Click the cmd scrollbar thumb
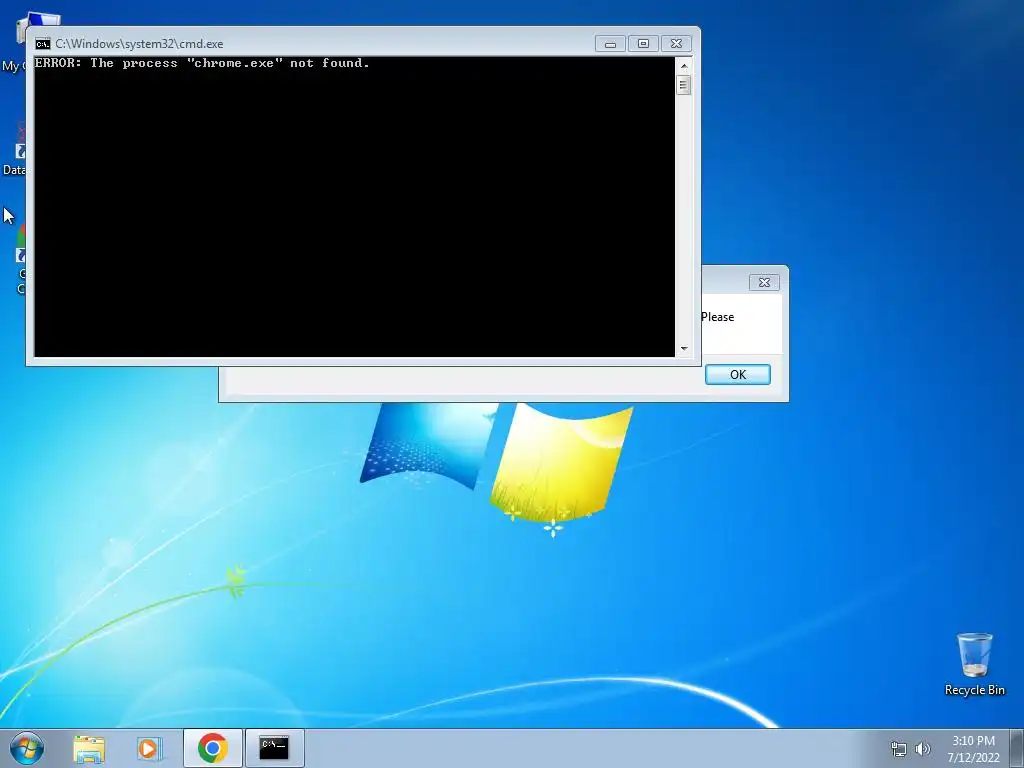Screen dimensions: 1024x768 pyautogui.click(x=684, y=86)
